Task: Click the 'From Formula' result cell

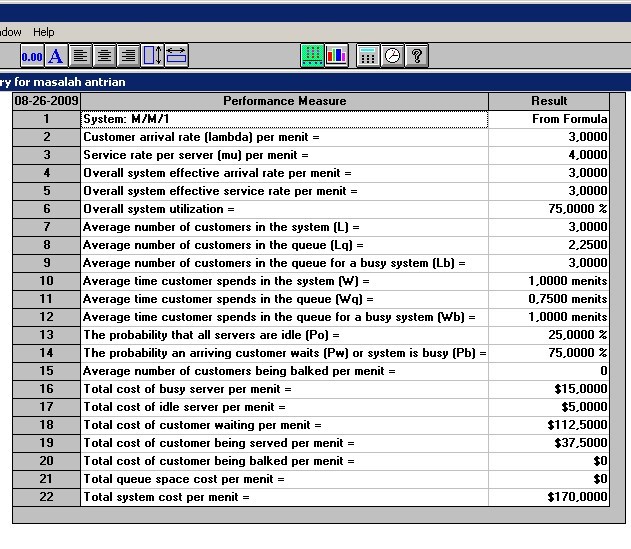Action: 549,119
